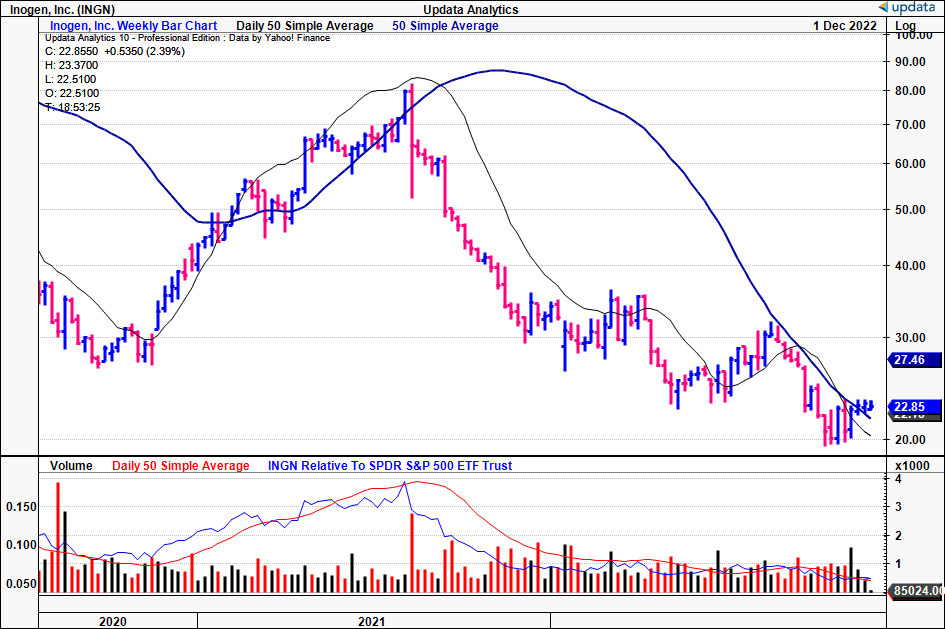945x629 pixels.
Task: Click the red Daily 50 Simple Average volume legend
Action: 181,466
